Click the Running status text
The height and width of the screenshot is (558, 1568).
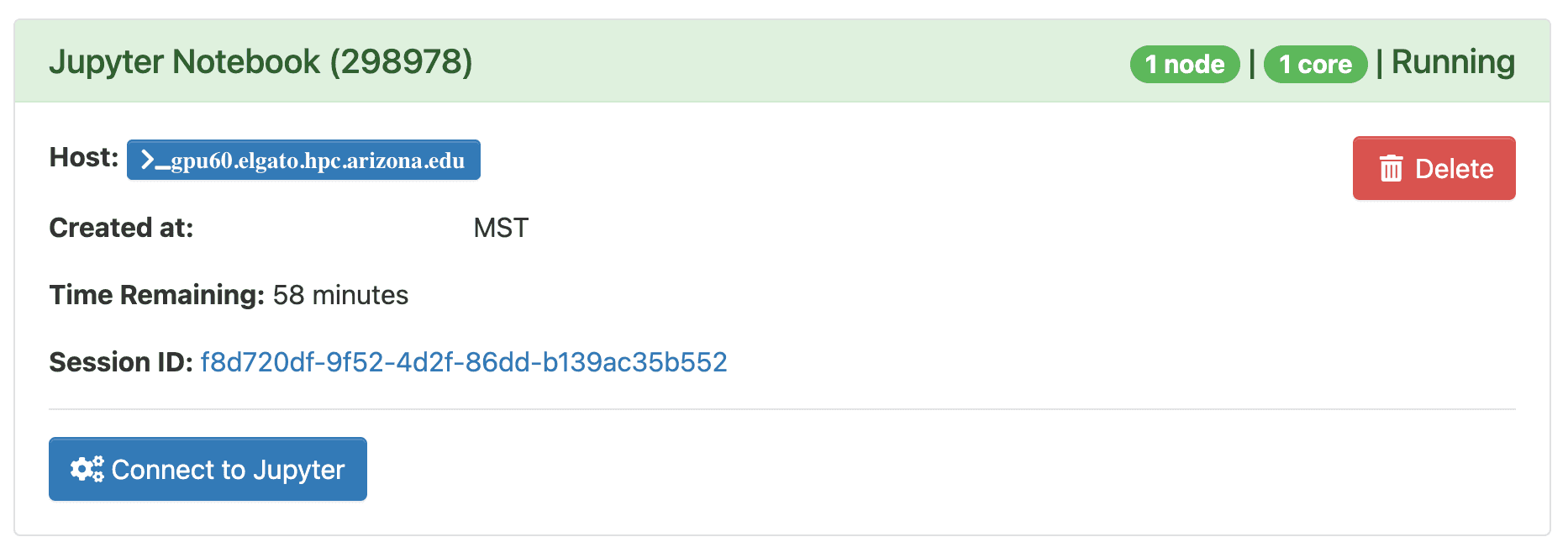(1453, 62)
